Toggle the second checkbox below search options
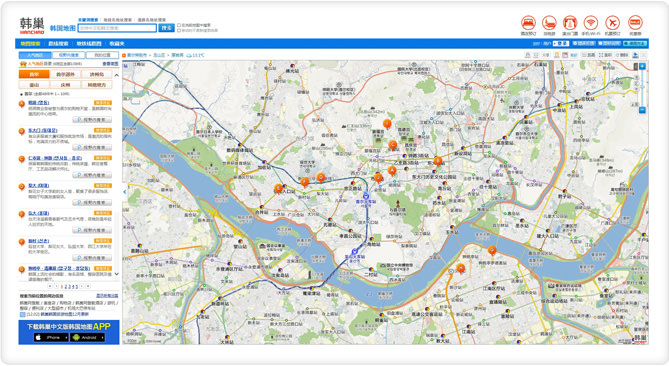 pyautogui.click(x=179, y=30)
